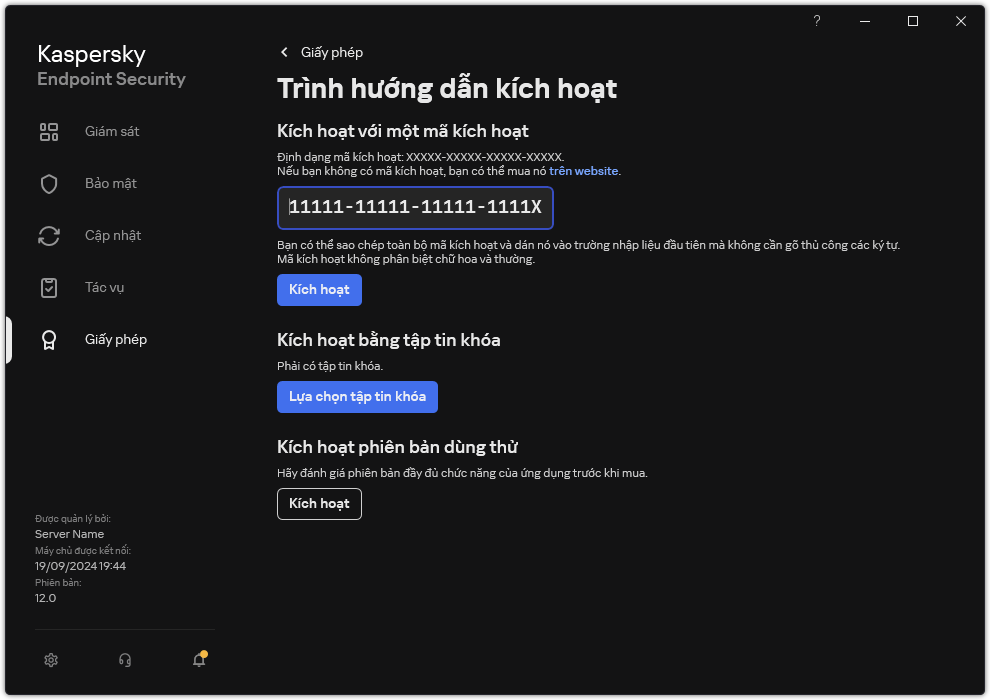The image size is (990, 700).
Task: Open help with the question mark icon
Action: (x=817, y=21)
